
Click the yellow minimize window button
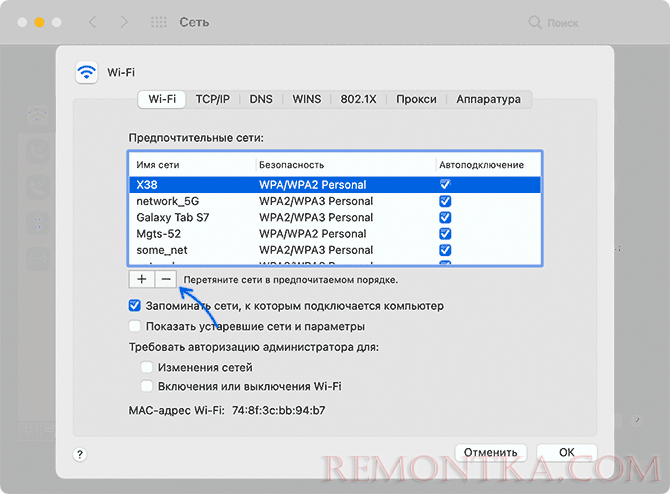(x=39, y=22)
